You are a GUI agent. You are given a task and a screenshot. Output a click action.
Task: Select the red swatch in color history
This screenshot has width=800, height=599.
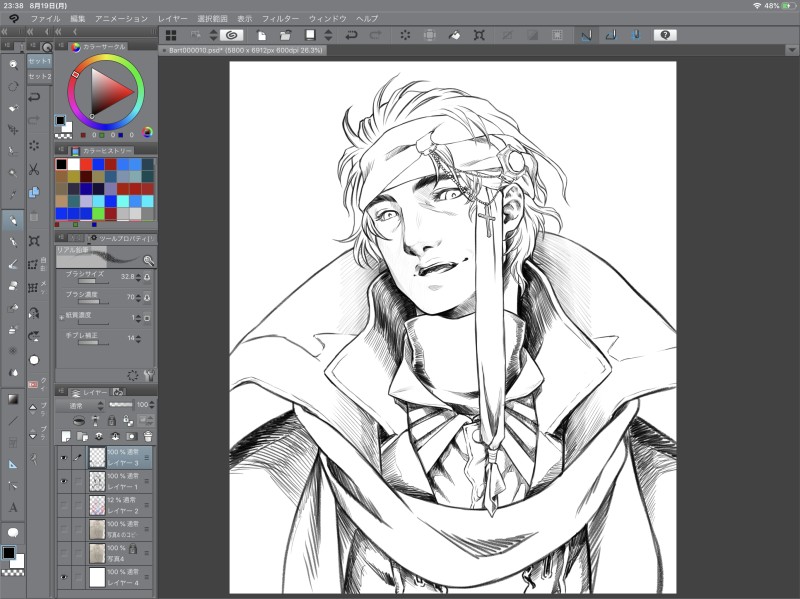pyautogui.click(x=87, y=164)
